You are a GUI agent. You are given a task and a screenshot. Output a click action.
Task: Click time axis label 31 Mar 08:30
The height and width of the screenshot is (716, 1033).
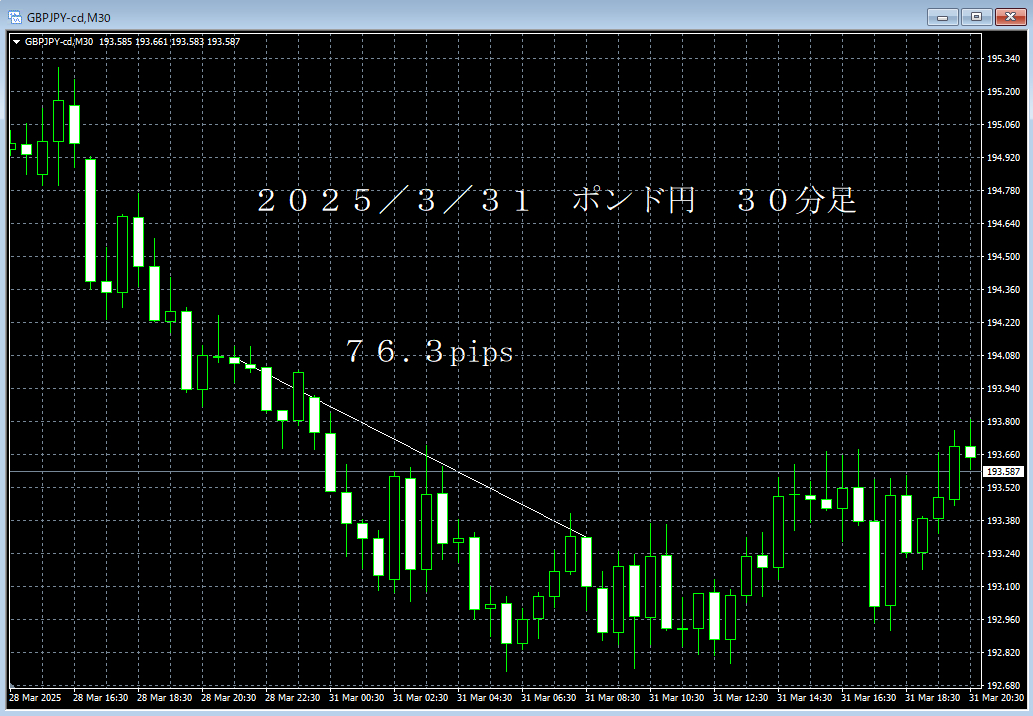[x=612, y=698]
